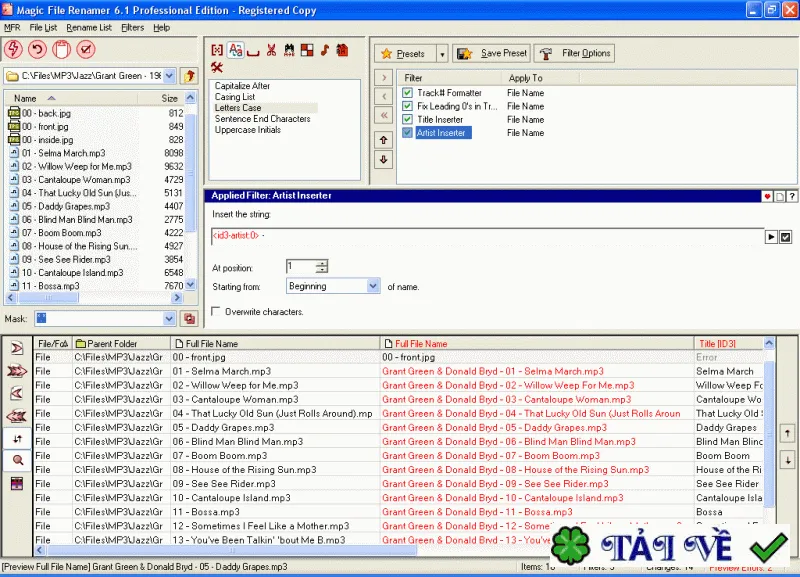Viewport: 800px width, 577px height.
Task: Select the wrench tools filter category icon
Action: pos(217,67)
